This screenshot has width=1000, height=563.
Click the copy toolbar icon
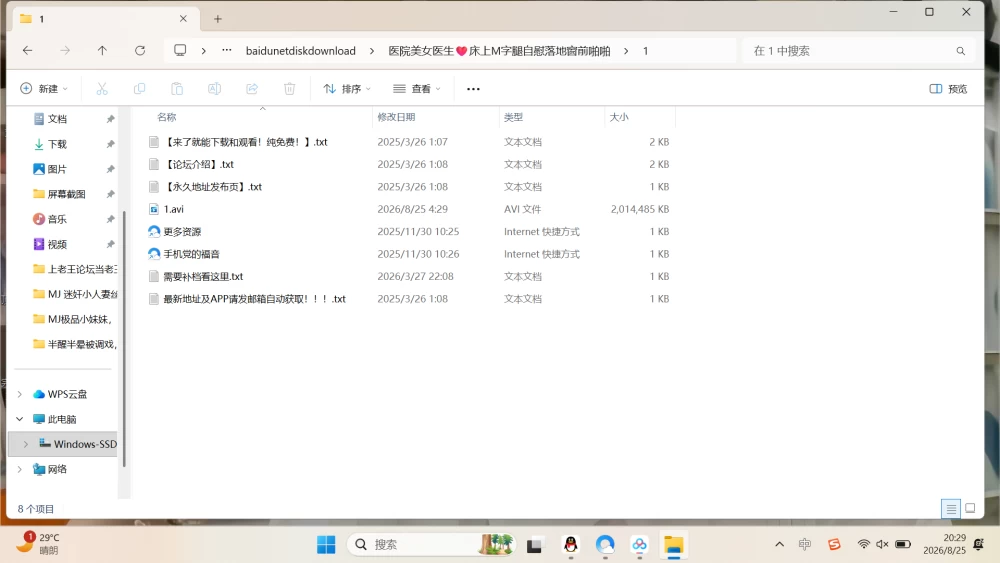point(139,89)
